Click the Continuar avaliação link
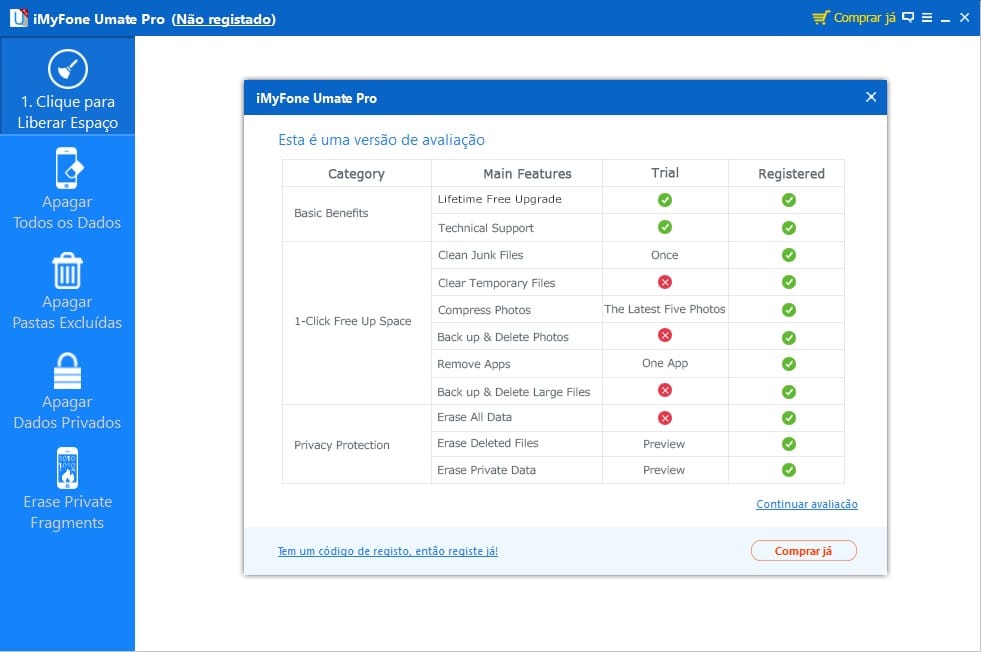 point(806,505)
